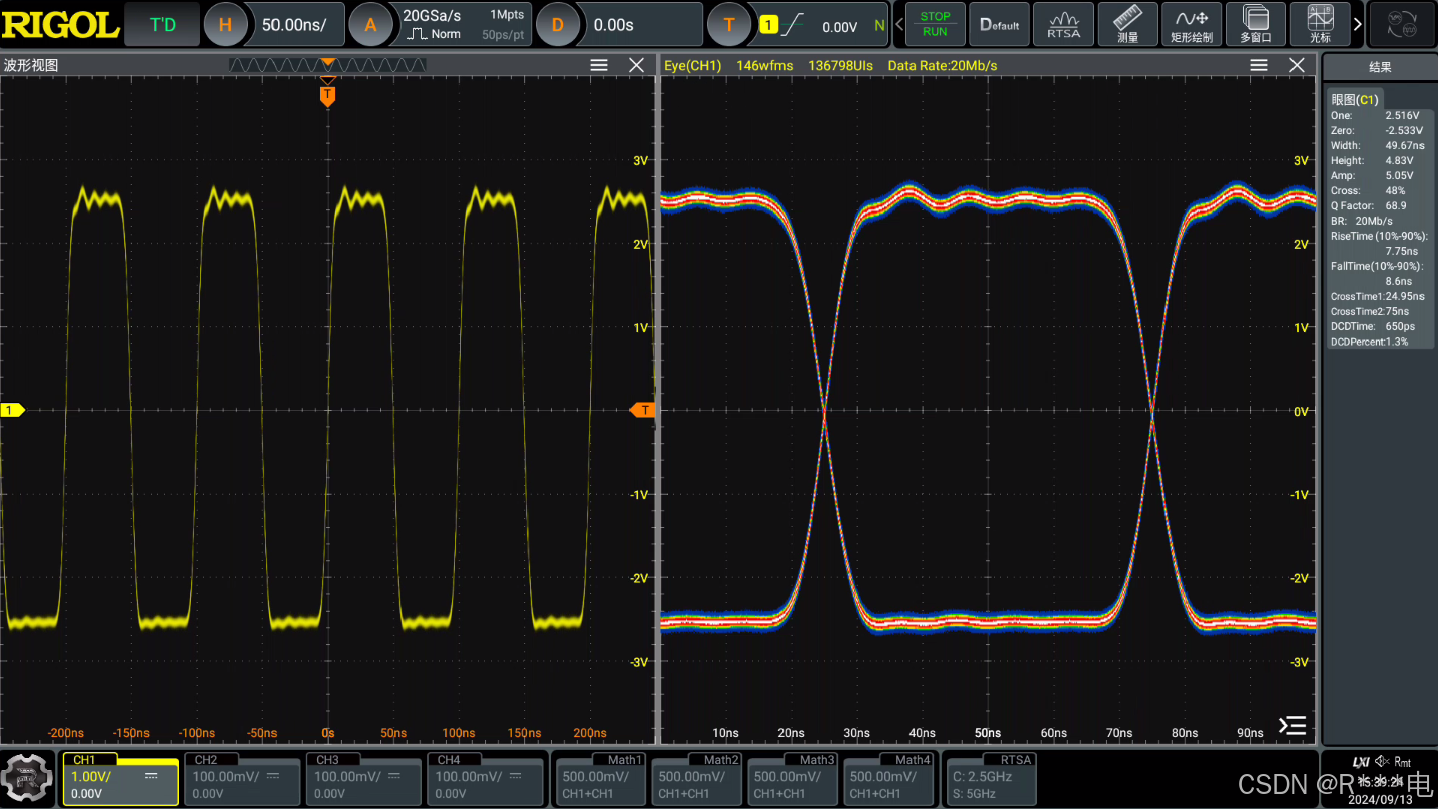1438x811 pixels.
Task: Tap the Cross: 48% result row
Action: 1380,190
